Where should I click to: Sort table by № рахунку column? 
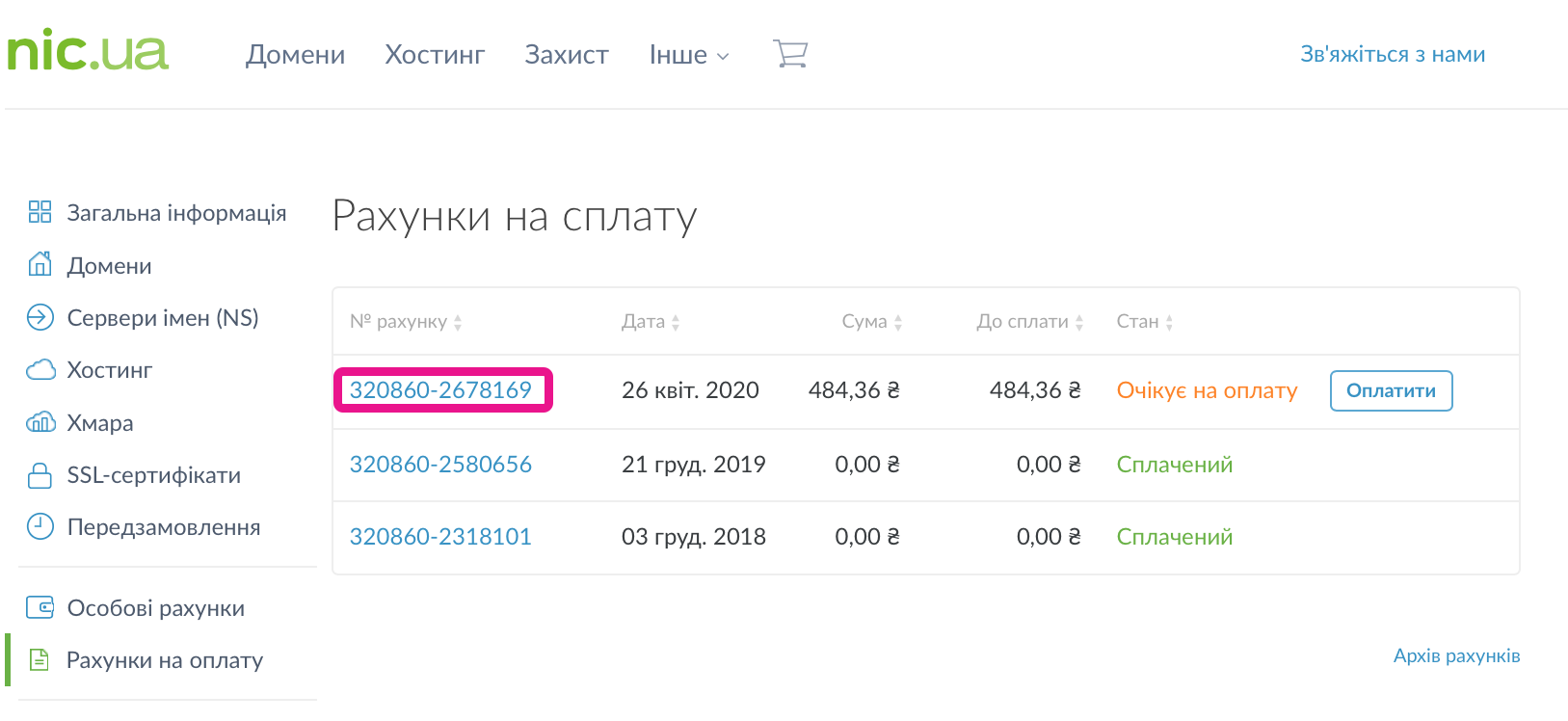point(406,322)
